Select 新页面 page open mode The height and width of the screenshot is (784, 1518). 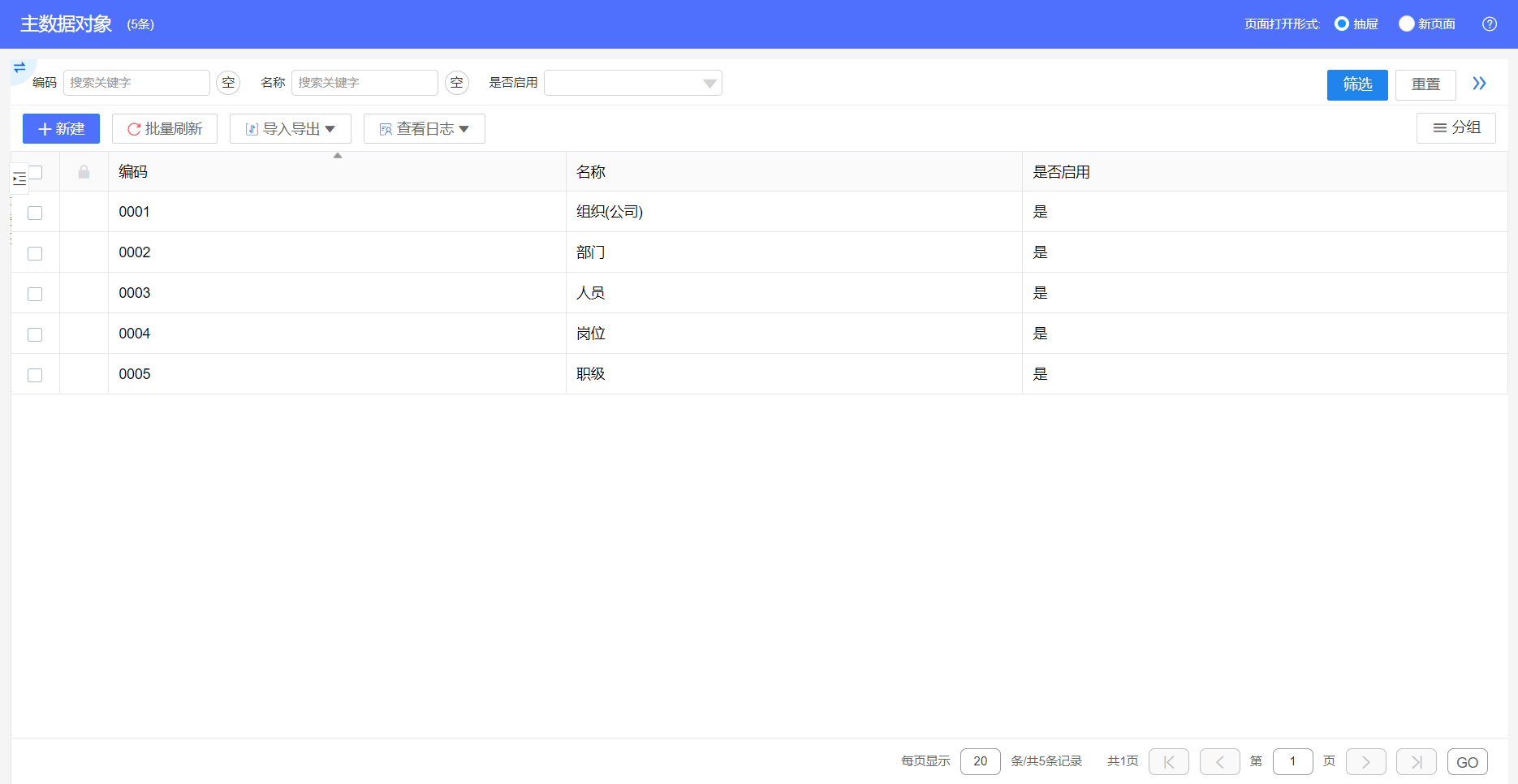point(1407,24)
